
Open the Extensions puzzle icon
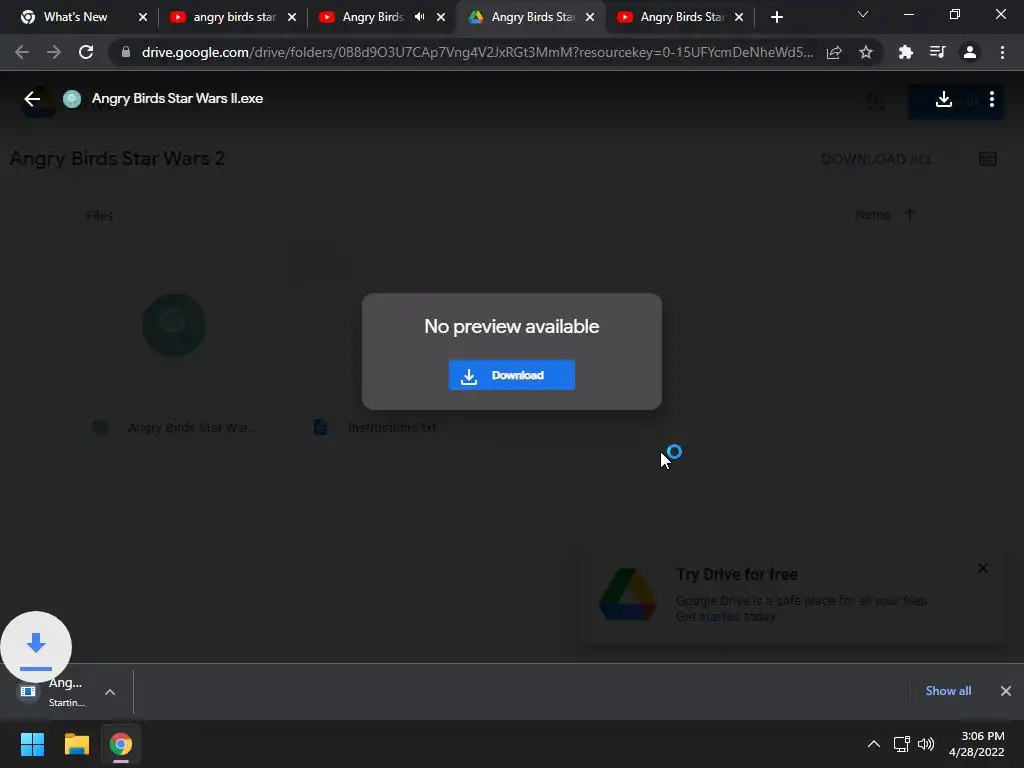point(906,52)
